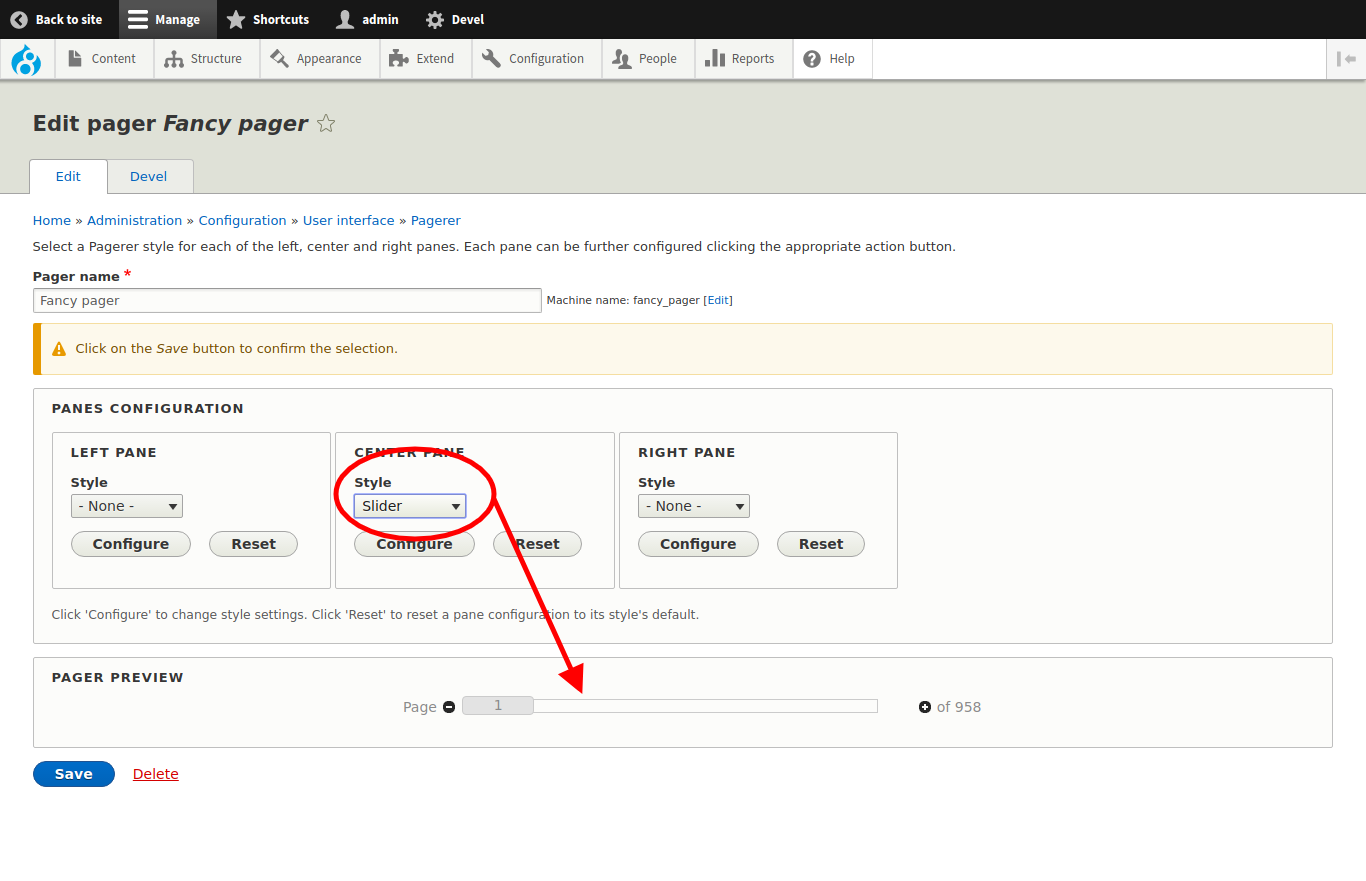
Task: Click the favorite star next to page title
Action: tap(326, 124)
